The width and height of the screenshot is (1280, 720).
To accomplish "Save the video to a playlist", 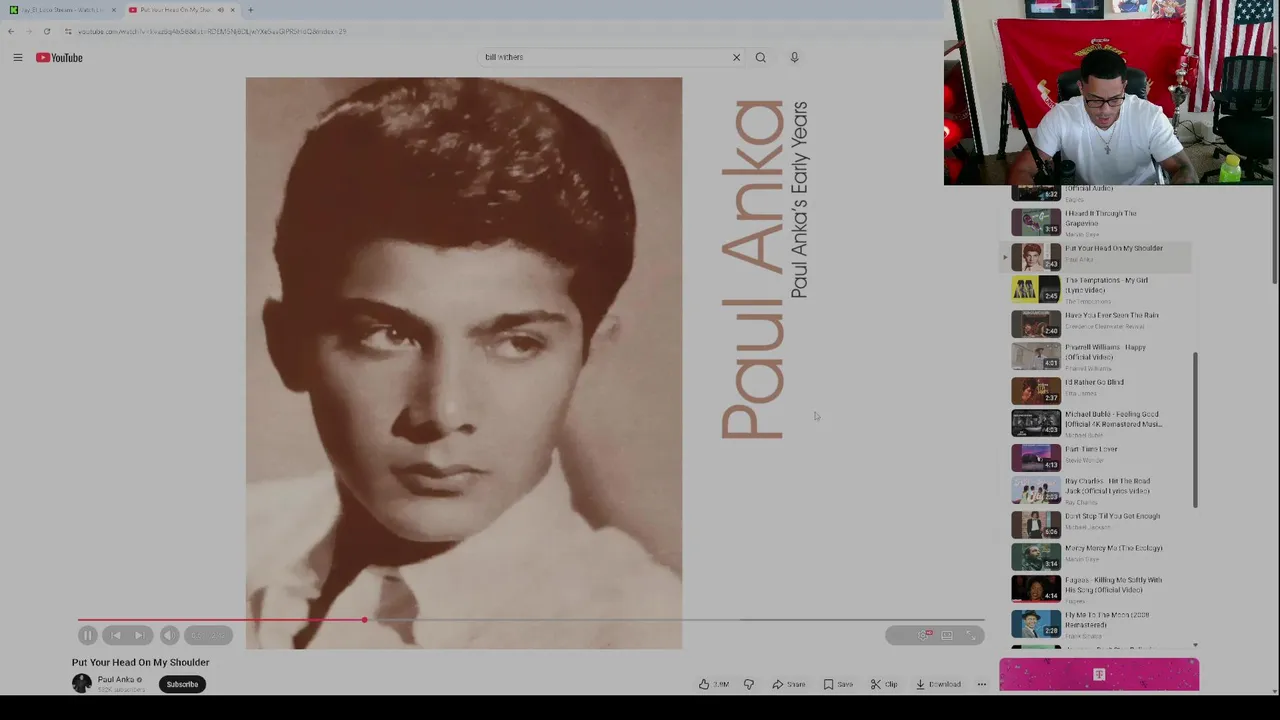I will [839, 684].
